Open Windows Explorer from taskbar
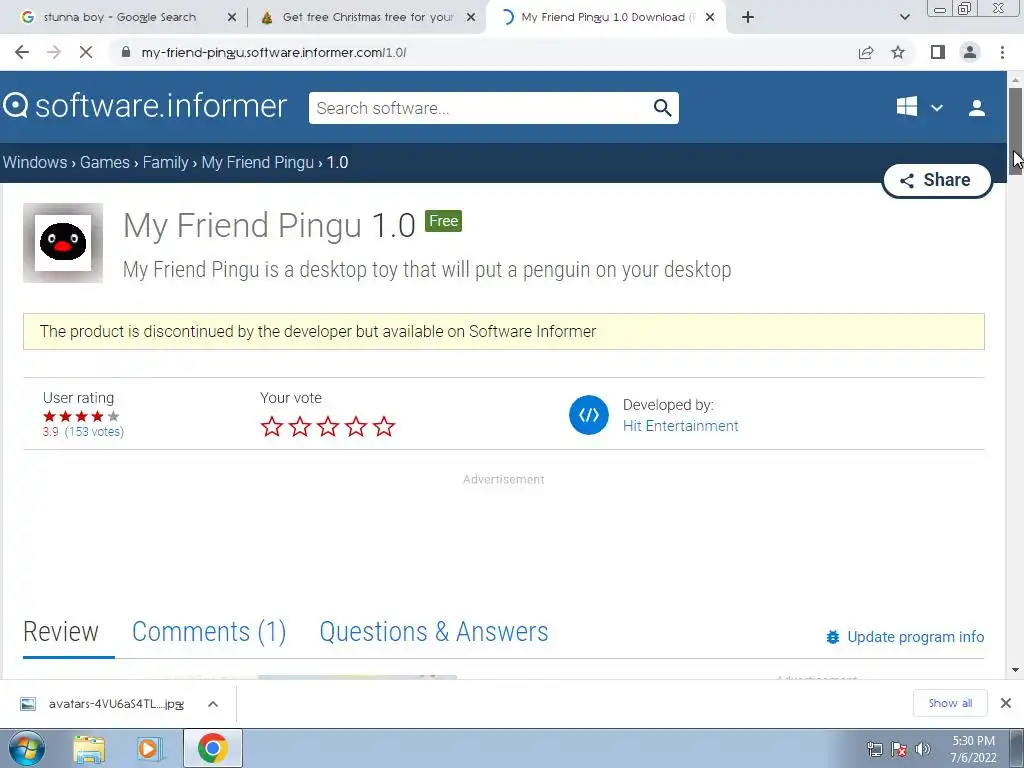 point(89,748)
